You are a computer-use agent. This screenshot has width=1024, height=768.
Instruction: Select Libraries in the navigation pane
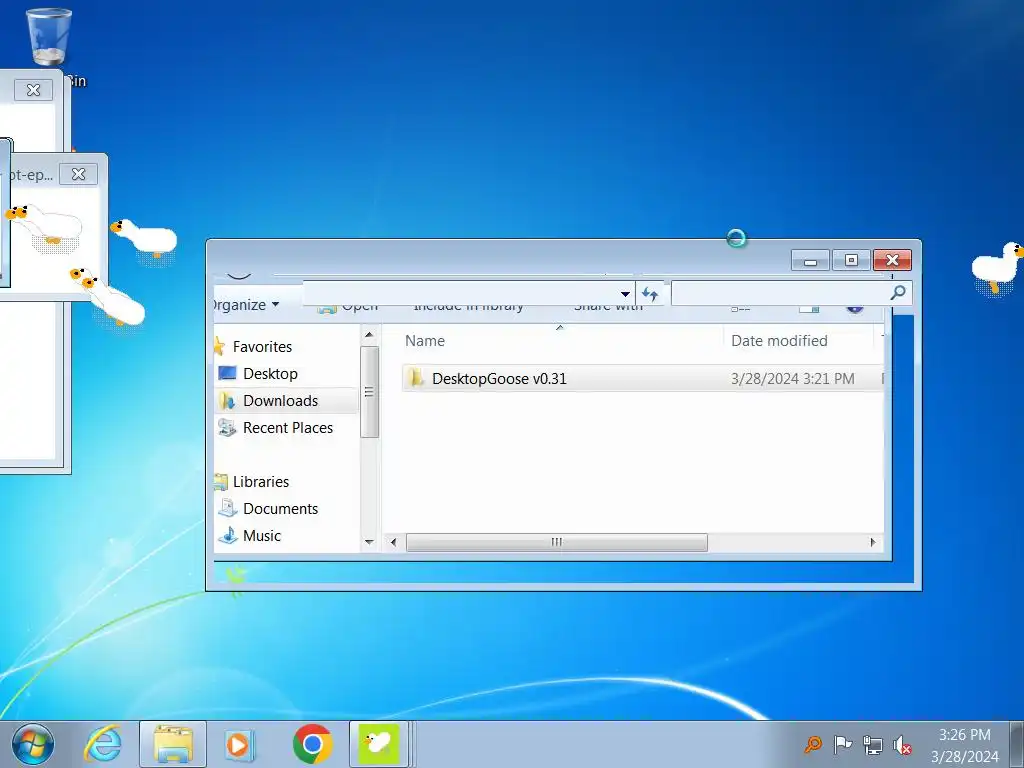click(261, 482)
